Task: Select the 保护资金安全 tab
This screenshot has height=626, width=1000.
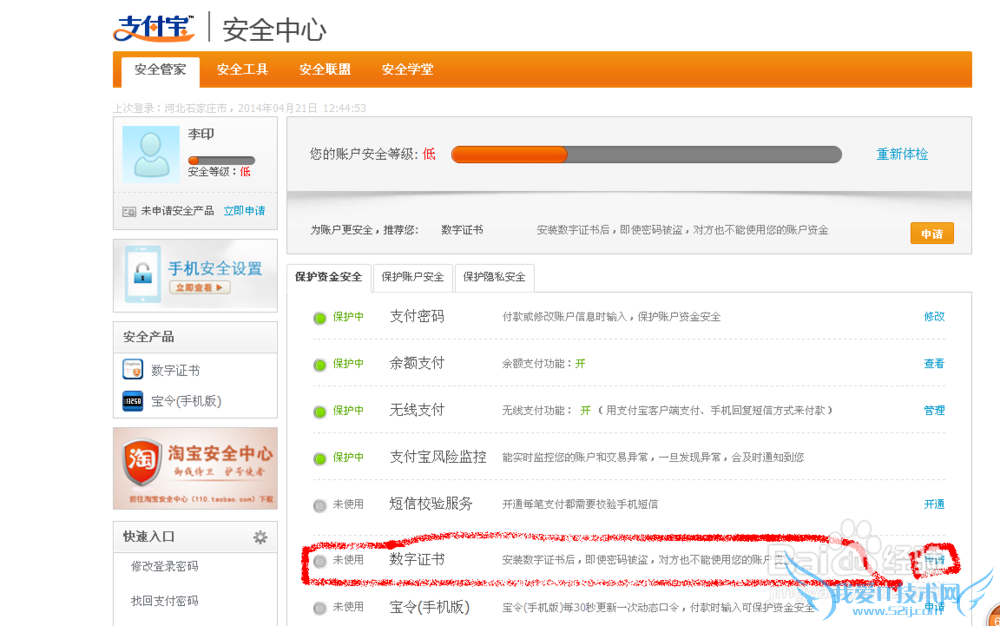Action: click(x=328, y=277)
